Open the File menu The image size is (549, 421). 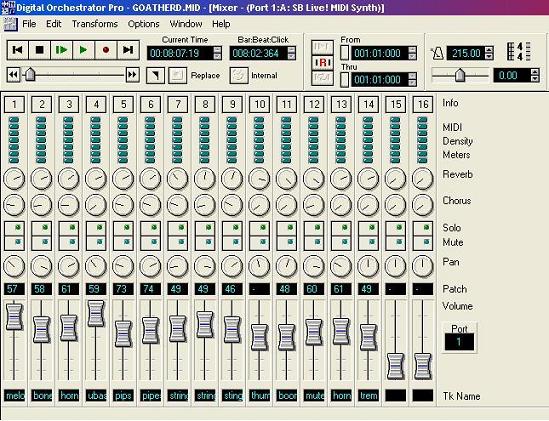click(x=29, y=24)
